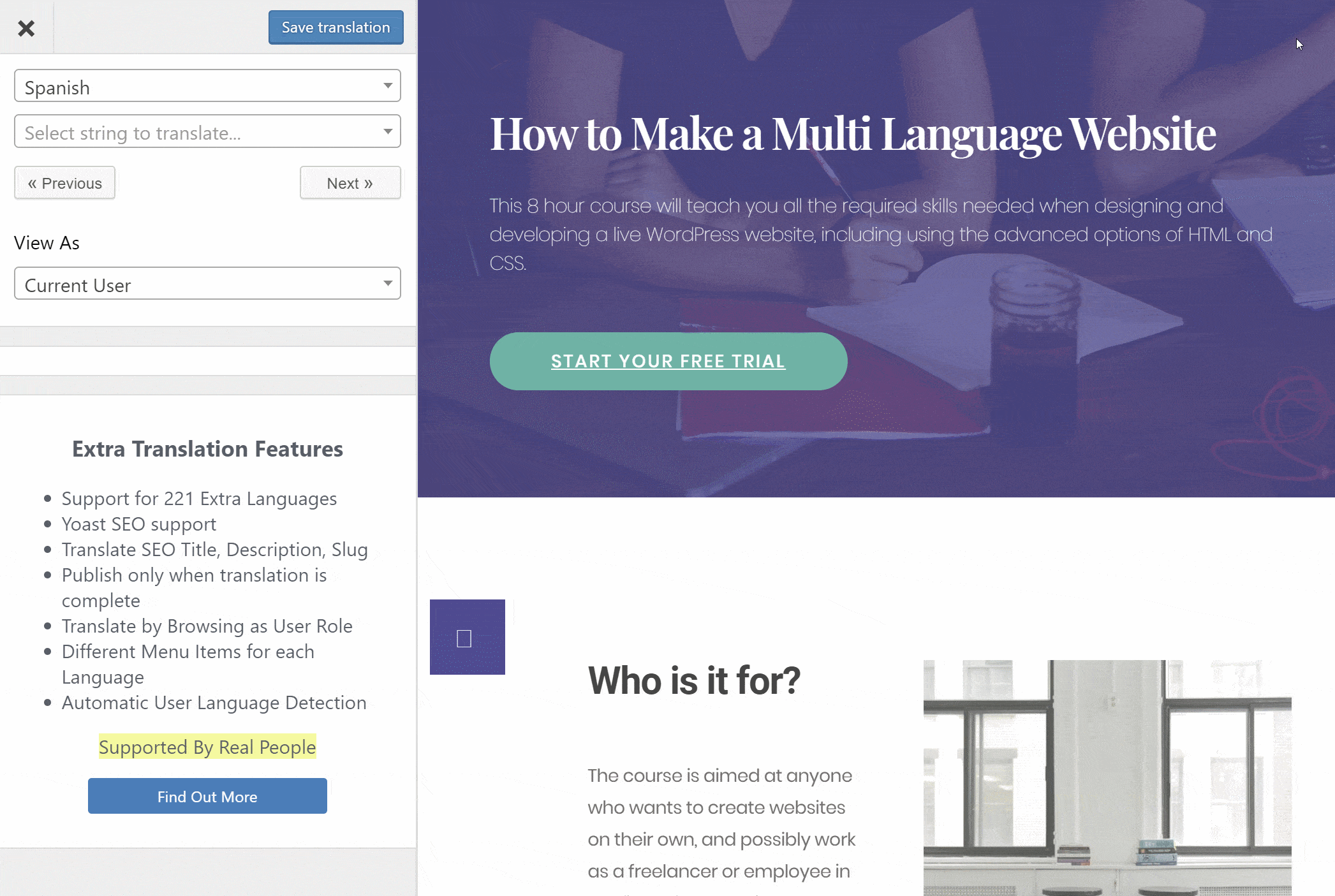This screenshot has width=1335, height=896.
Task: Click the Find Out More button
Action: pyautogui.click(x=207, y=796)
